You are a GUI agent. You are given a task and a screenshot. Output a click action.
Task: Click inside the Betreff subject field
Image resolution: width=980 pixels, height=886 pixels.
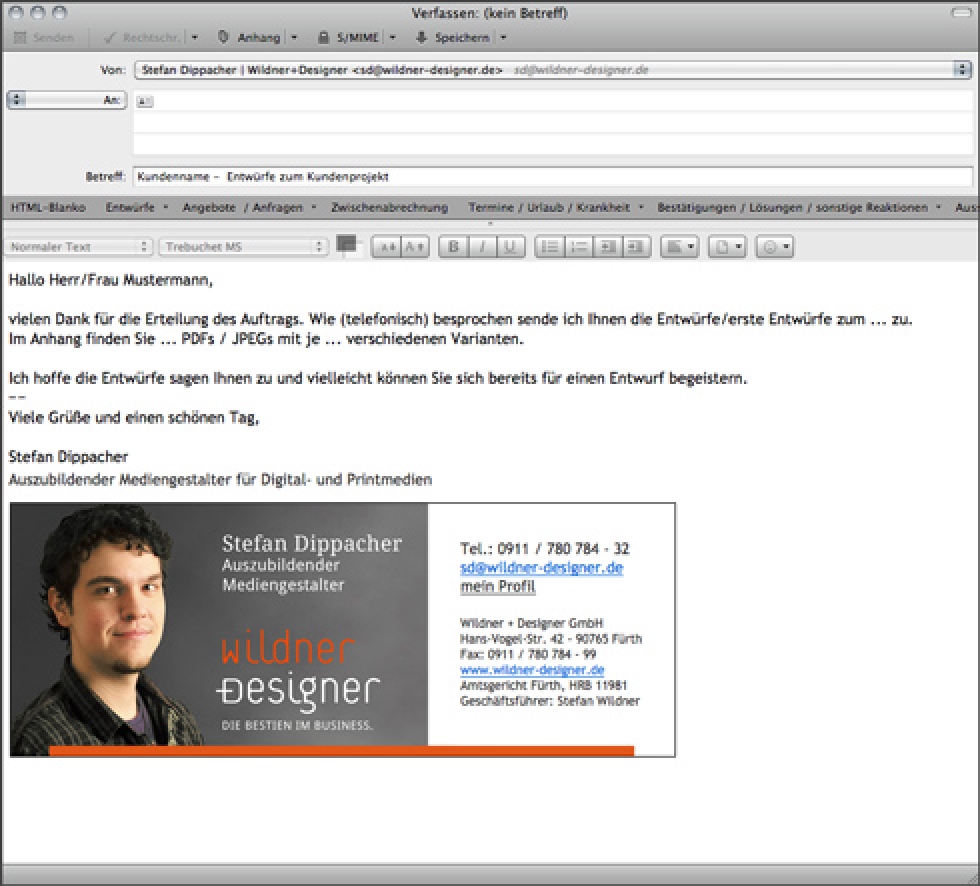[400, 176]
